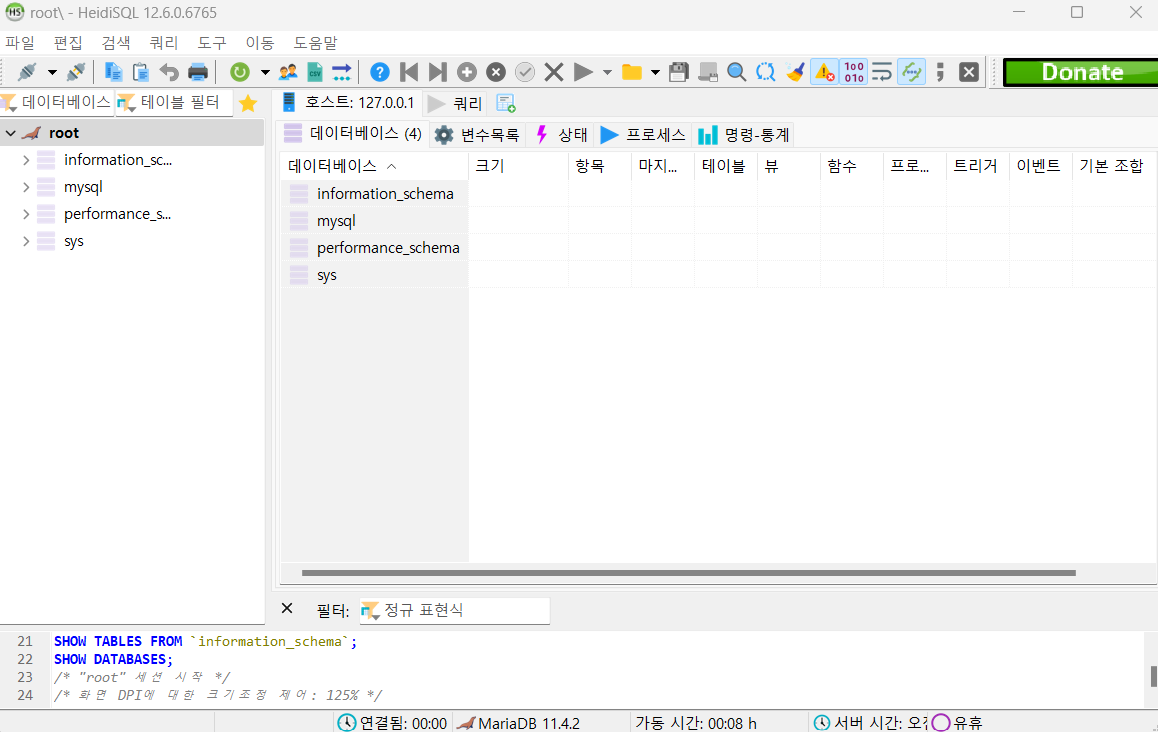
Task: Collapse the root tree node
Action: (10, 133)
